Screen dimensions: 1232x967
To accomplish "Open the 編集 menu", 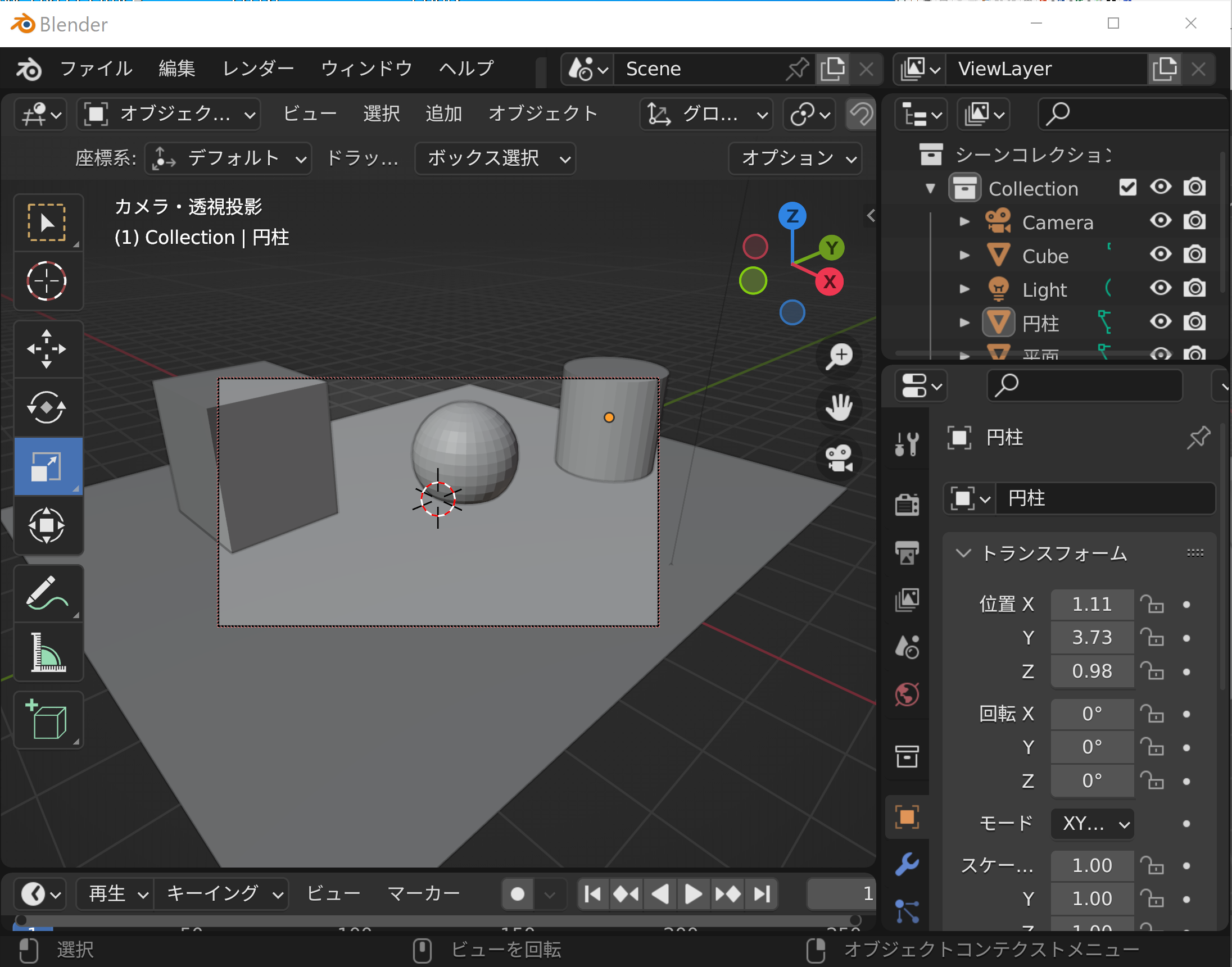I will (x=176, y=69).
